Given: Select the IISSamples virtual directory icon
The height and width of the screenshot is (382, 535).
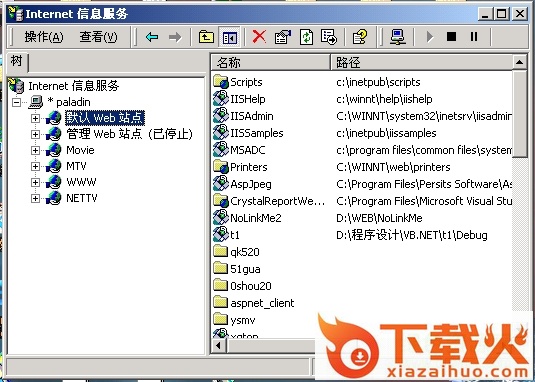Looking at the screenshot, I should (x=221, y=133).
